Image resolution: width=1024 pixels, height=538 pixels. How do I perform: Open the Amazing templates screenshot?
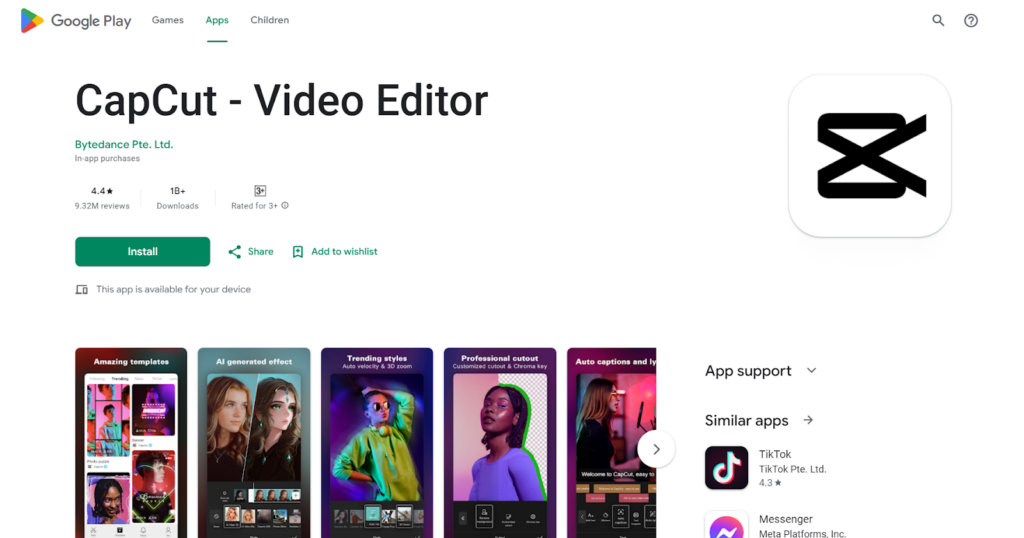point(131,443)
